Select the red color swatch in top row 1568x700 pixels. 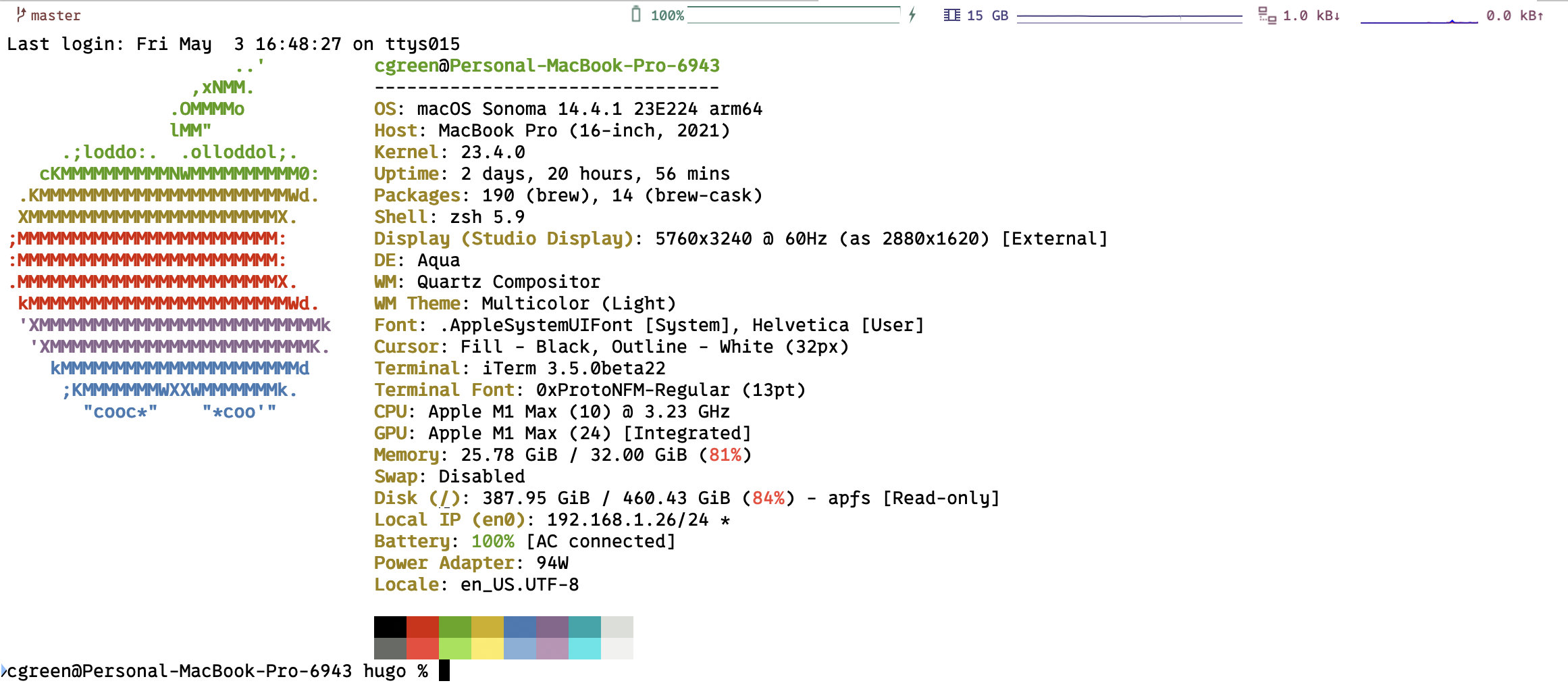pos(423,627)
